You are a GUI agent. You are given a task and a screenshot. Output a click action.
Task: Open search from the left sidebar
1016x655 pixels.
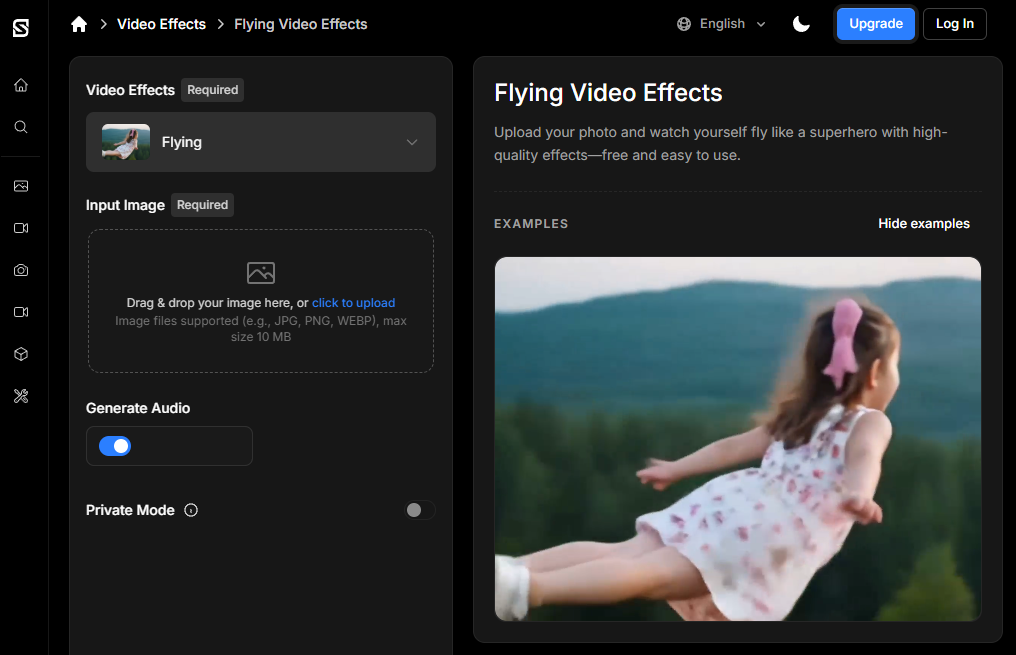click(21, 127)
